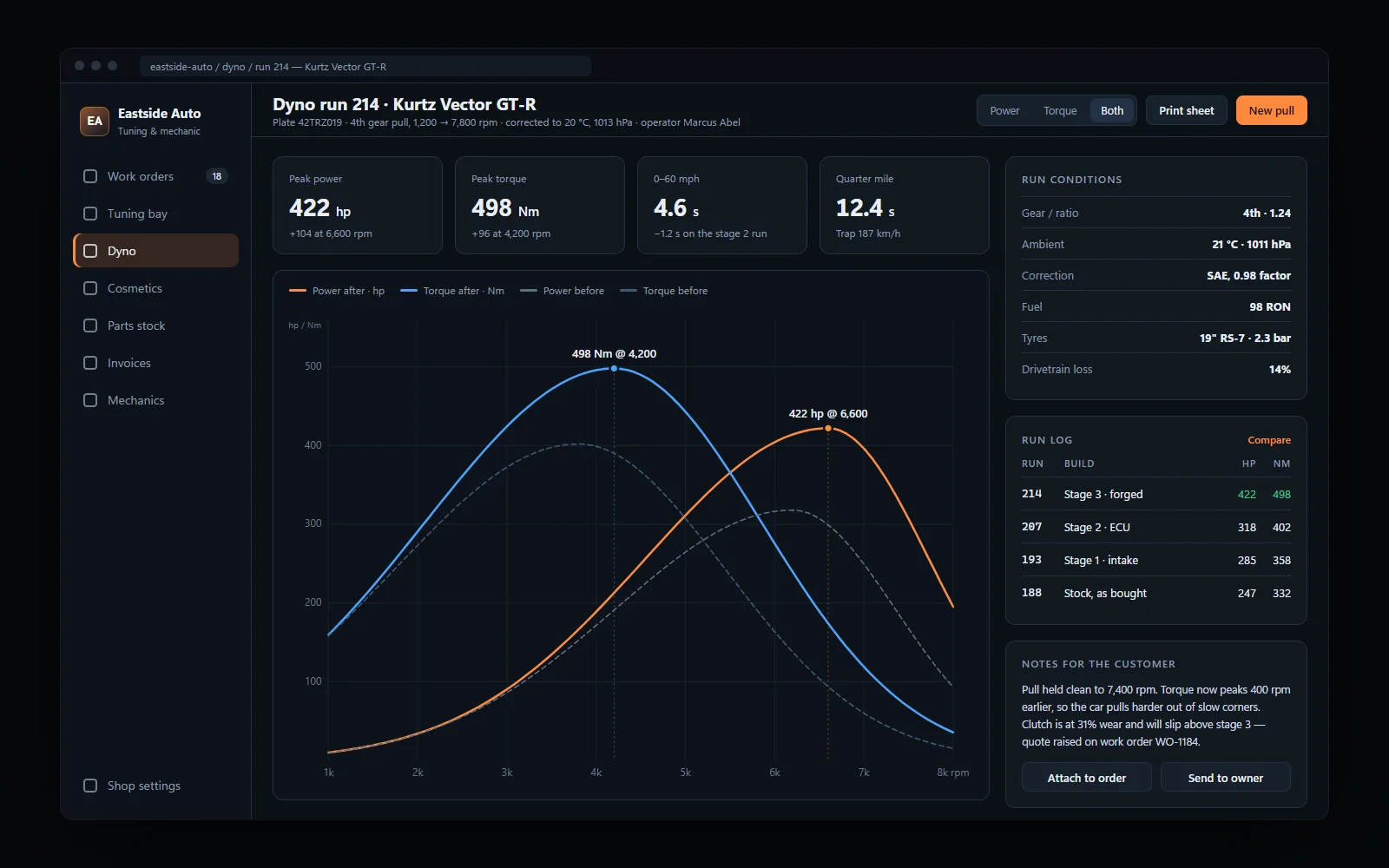Select the Both chart view
Image resolution: width=1389 pixels, height=868 pixels.
click(x=1112, y=110)
